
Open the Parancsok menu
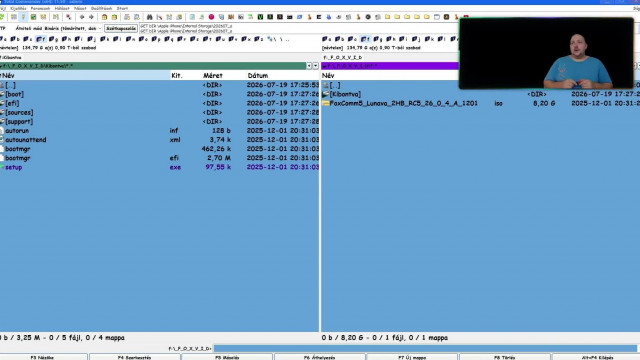40,8
